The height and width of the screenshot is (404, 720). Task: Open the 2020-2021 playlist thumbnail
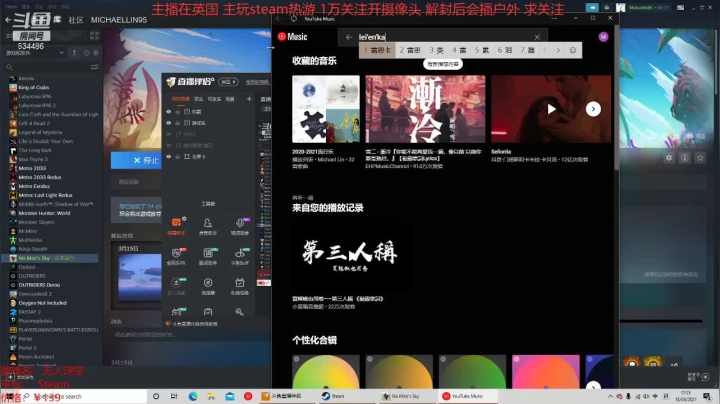pyautogui.click(x=326, y=109)
